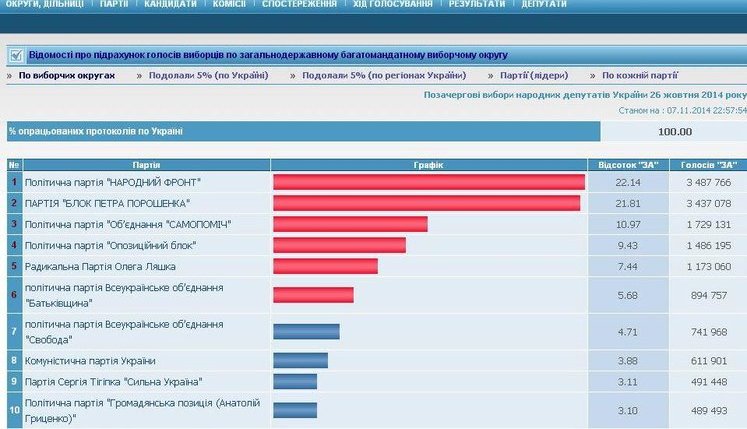Click the blue bar for Комуністична партія України
Screen dimensions: 747x429
pos(301,360)
